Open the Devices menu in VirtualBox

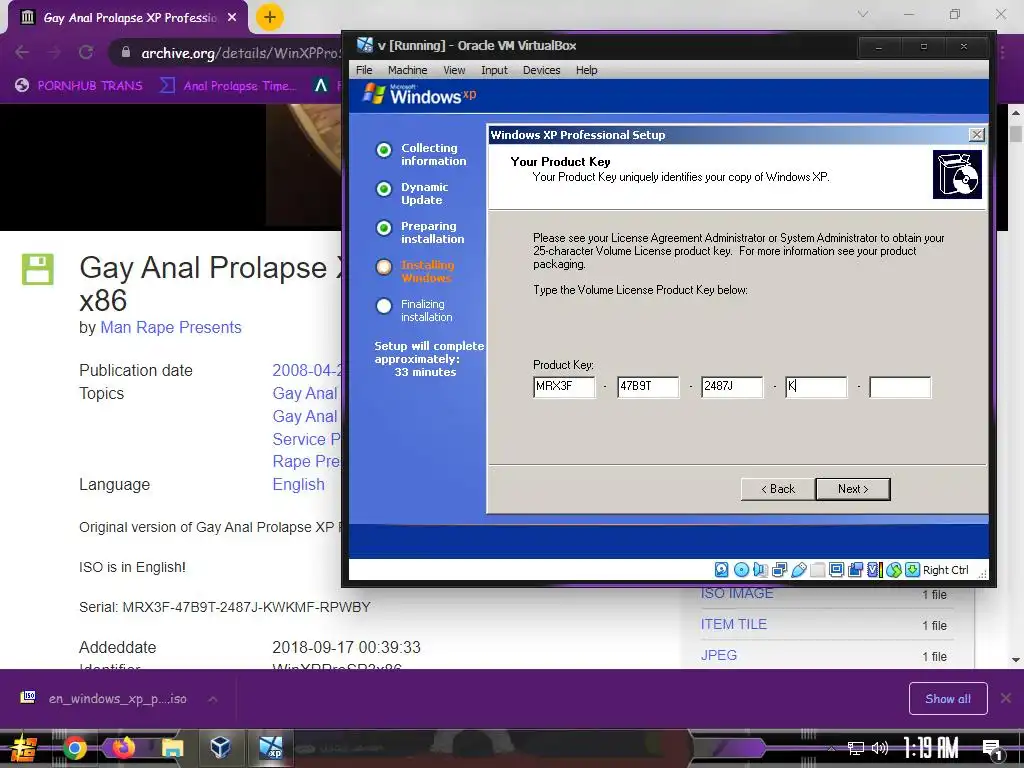pyautogui.click(x=541, y=70)
